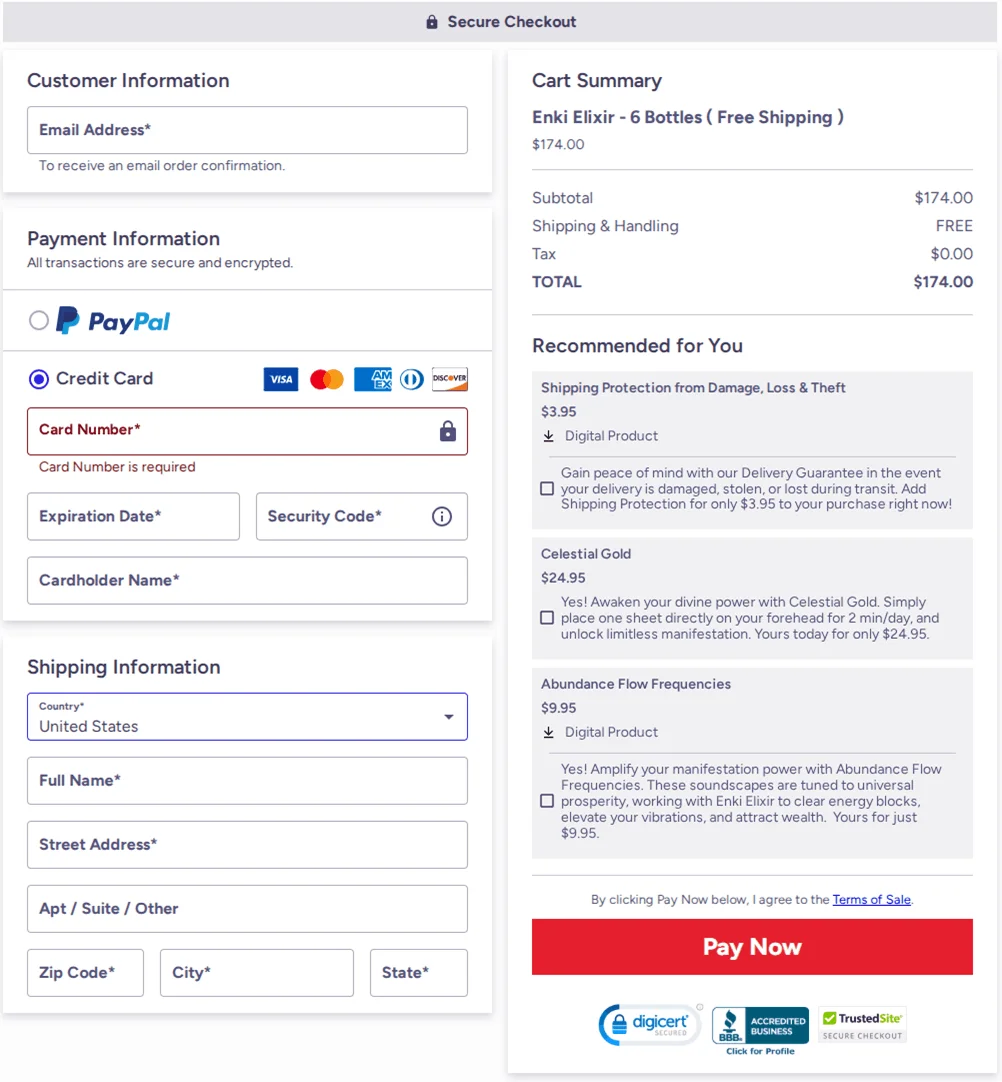
Task: Open the Country dropdown
Action: tap(247, 717)
